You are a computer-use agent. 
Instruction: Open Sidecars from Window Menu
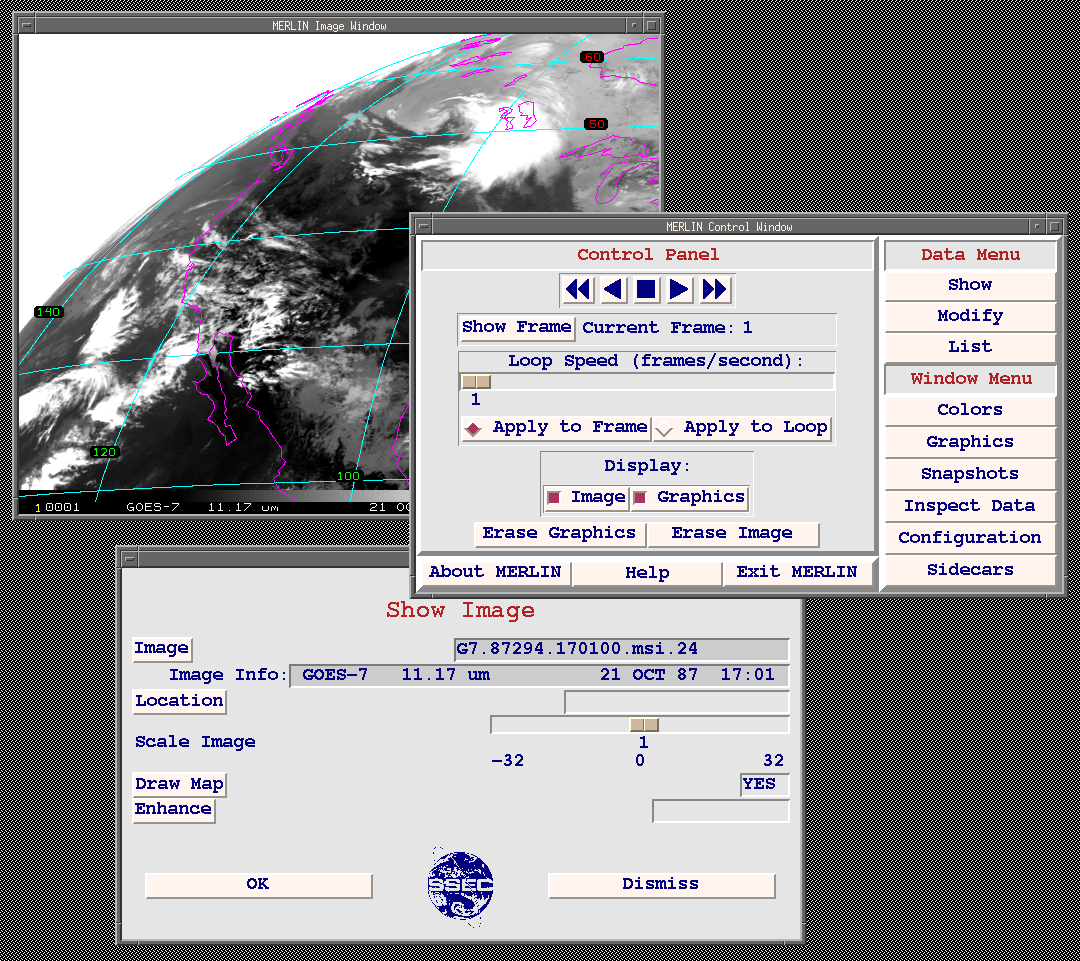pyautogui.click(x=970, y=570)
